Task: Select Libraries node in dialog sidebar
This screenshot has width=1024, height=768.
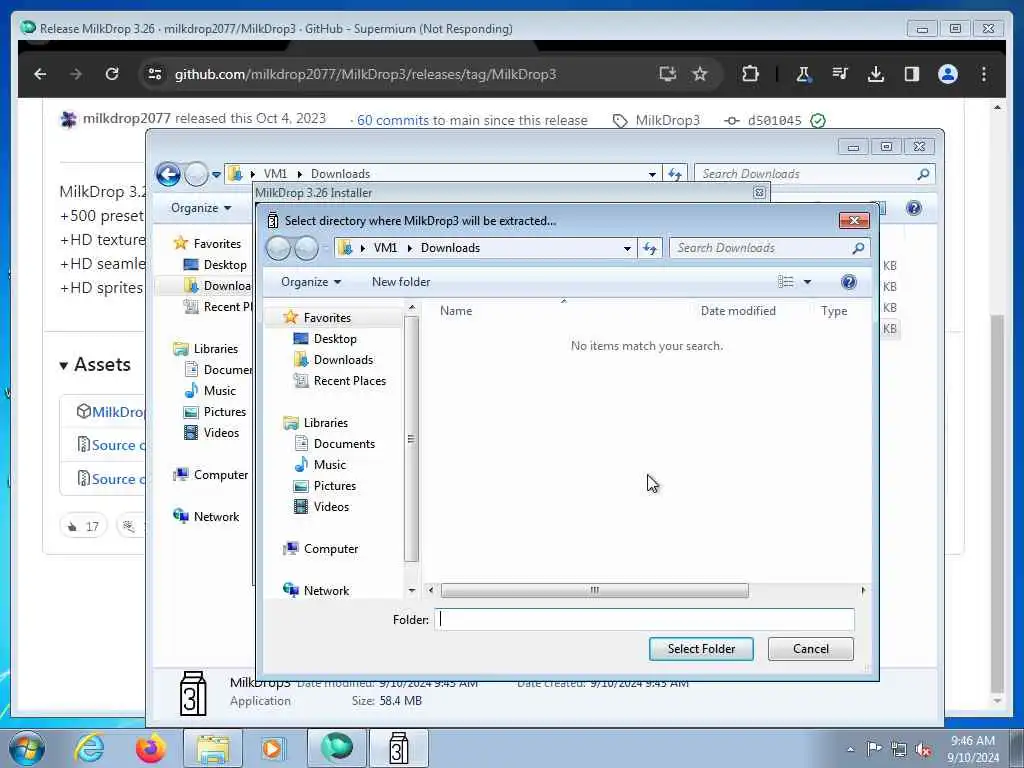Action: 325,423
